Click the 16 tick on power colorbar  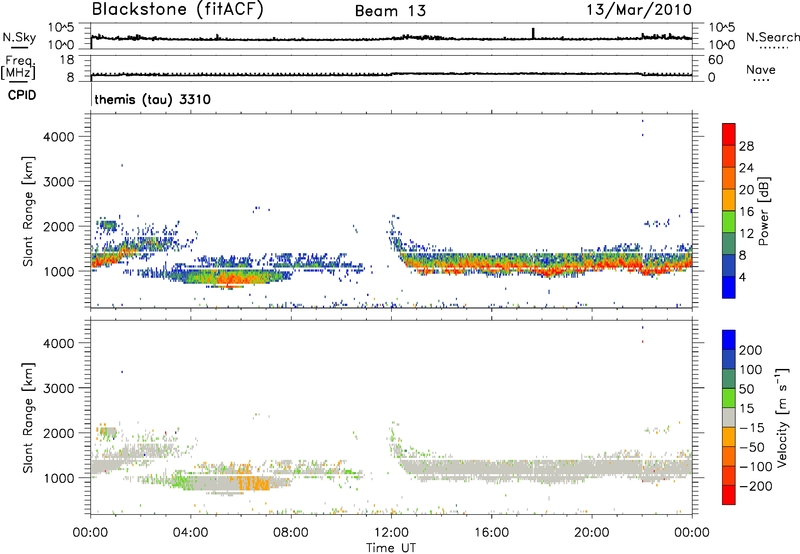click(746, 212)
